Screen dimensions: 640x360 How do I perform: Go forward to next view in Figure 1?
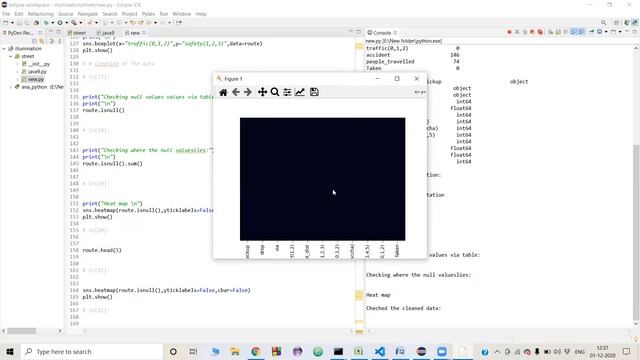248,92
